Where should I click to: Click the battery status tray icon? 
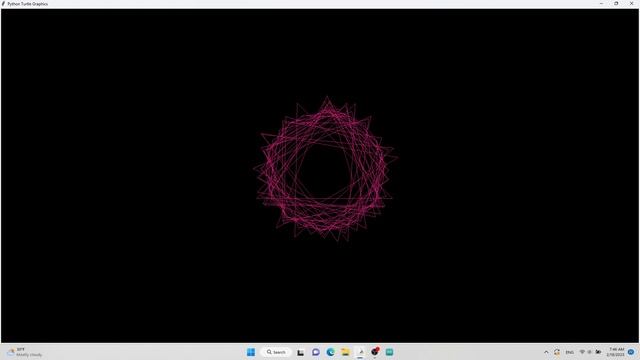(x=598, y=352)
